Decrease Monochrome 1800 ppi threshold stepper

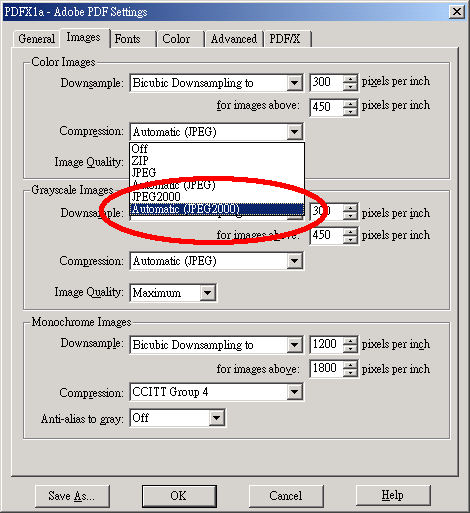350,373
